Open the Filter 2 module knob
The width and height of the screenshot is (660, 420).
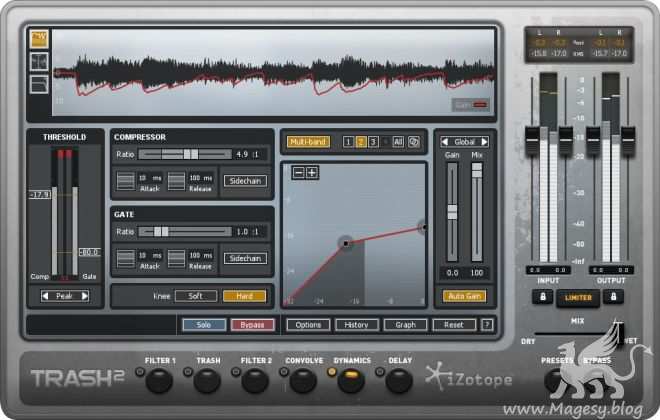255,381
